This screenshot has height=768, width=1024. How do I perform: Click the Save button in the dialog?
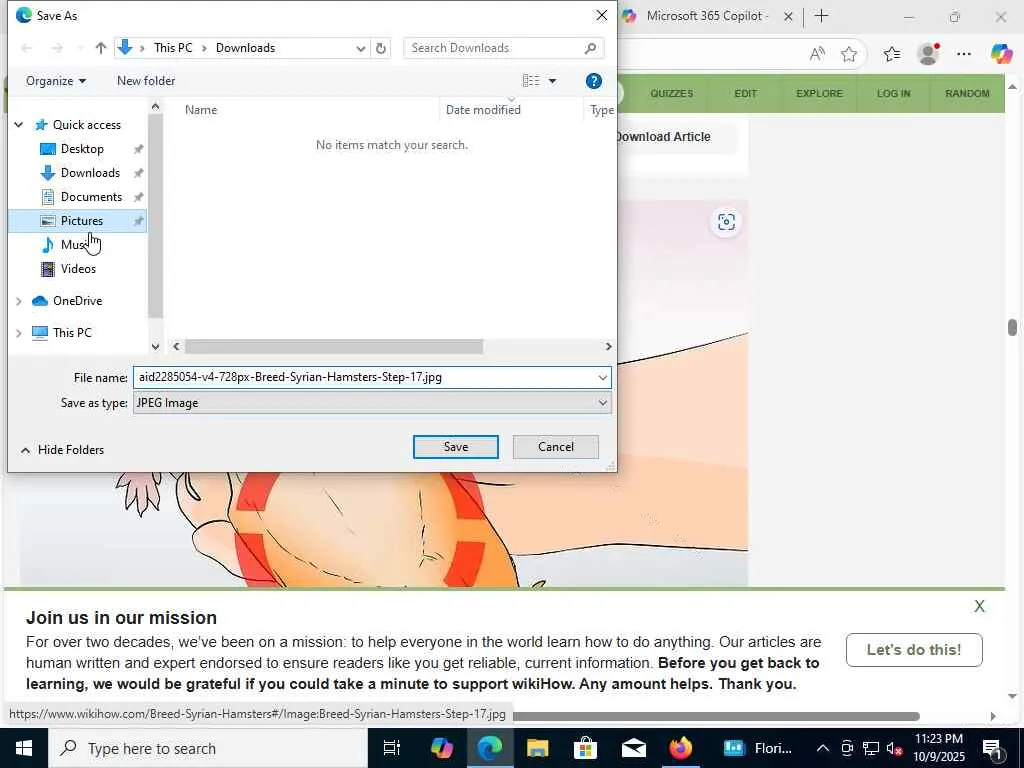[455, 447]
